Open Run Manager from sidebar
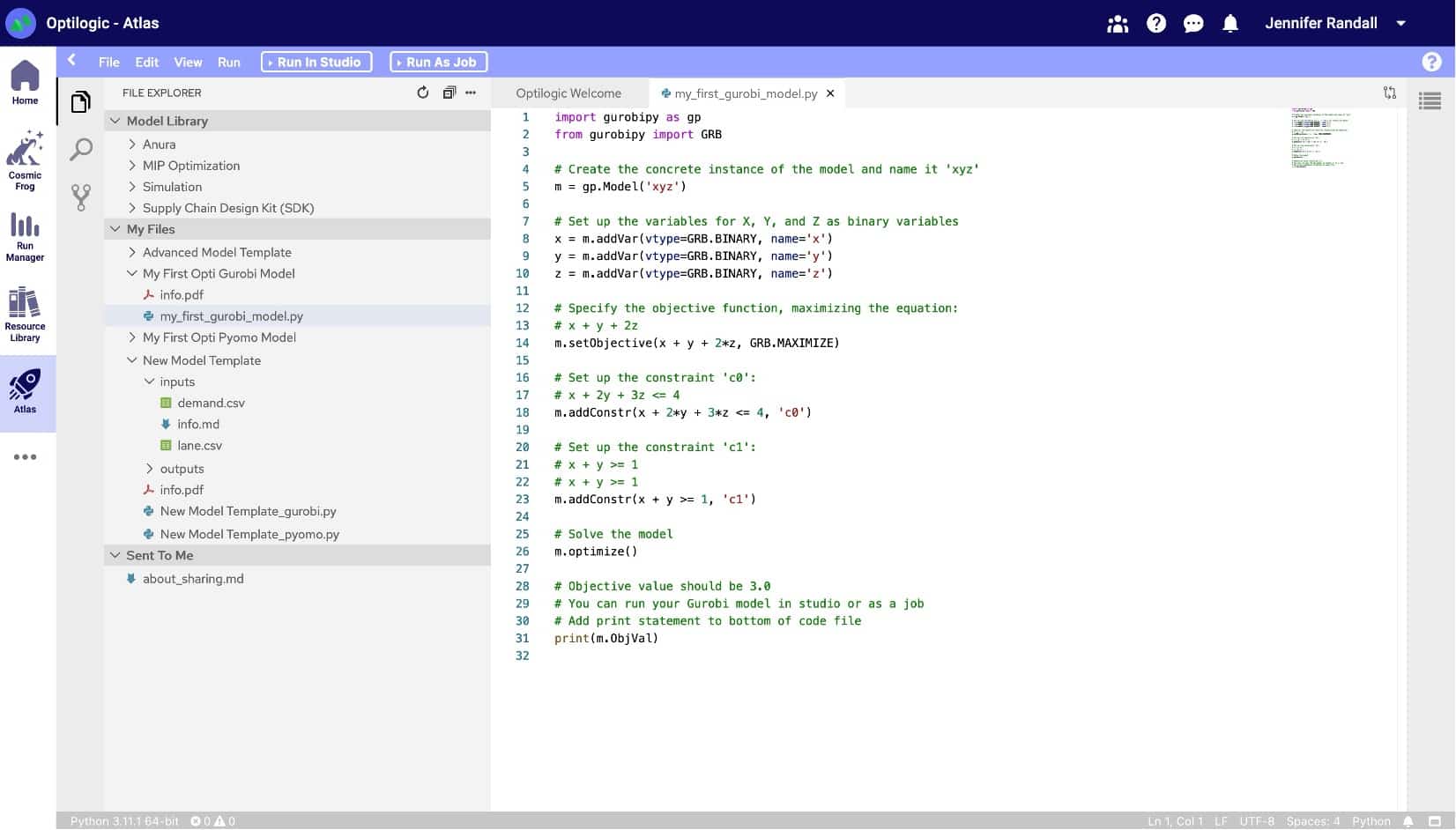This screenshot has height=830, width=1456. click(25, 237)
